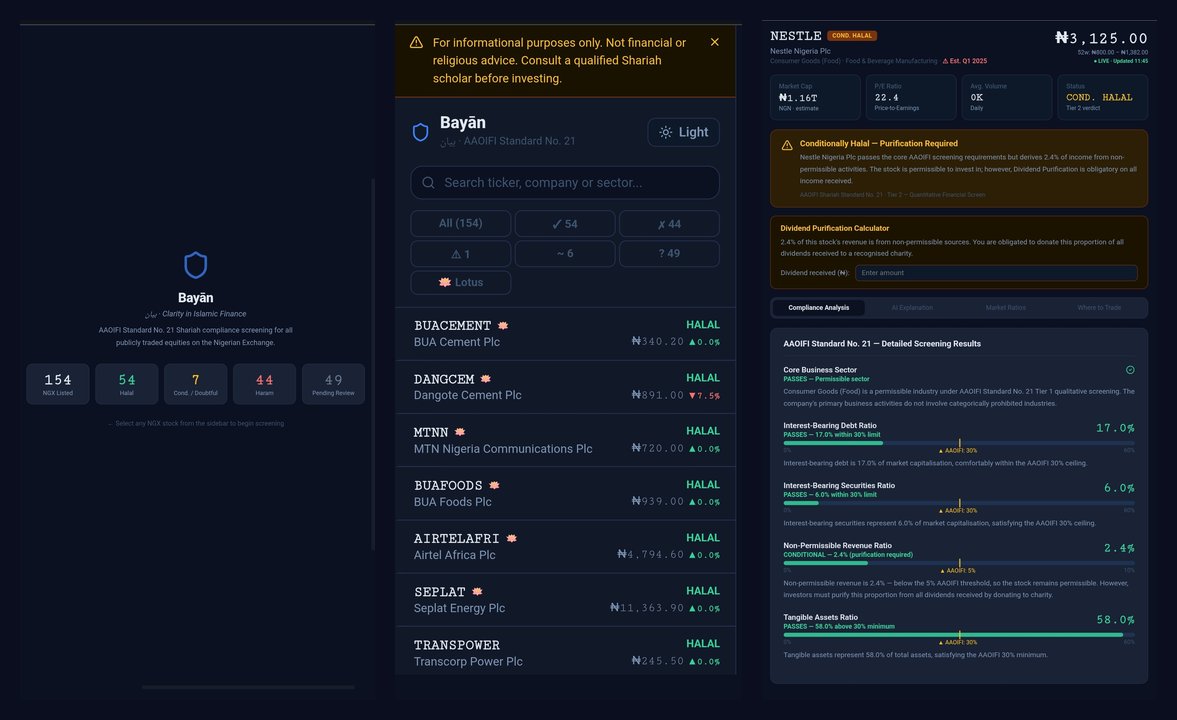Screen dimensions: 1177x720
Task: Click the ₦11,363.90 price of SEPLAT
Action: coord(647,607)
